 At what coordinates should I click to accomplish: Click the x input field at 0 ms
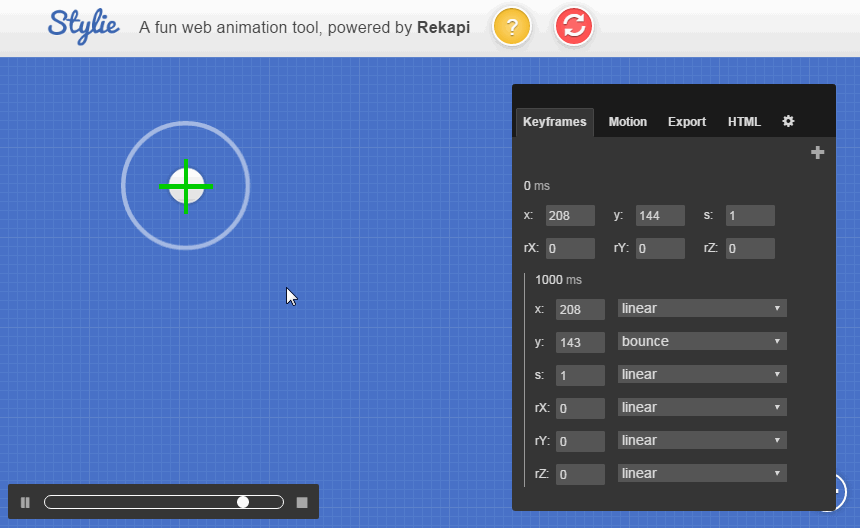[570, 216]
